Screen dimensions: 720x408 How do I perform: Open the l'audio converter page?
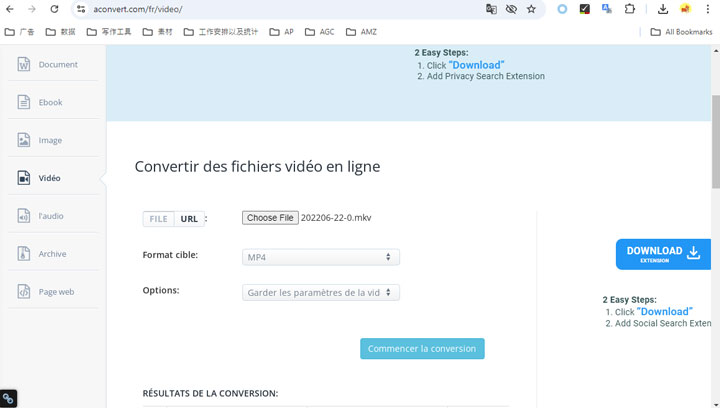pos(51,216)
